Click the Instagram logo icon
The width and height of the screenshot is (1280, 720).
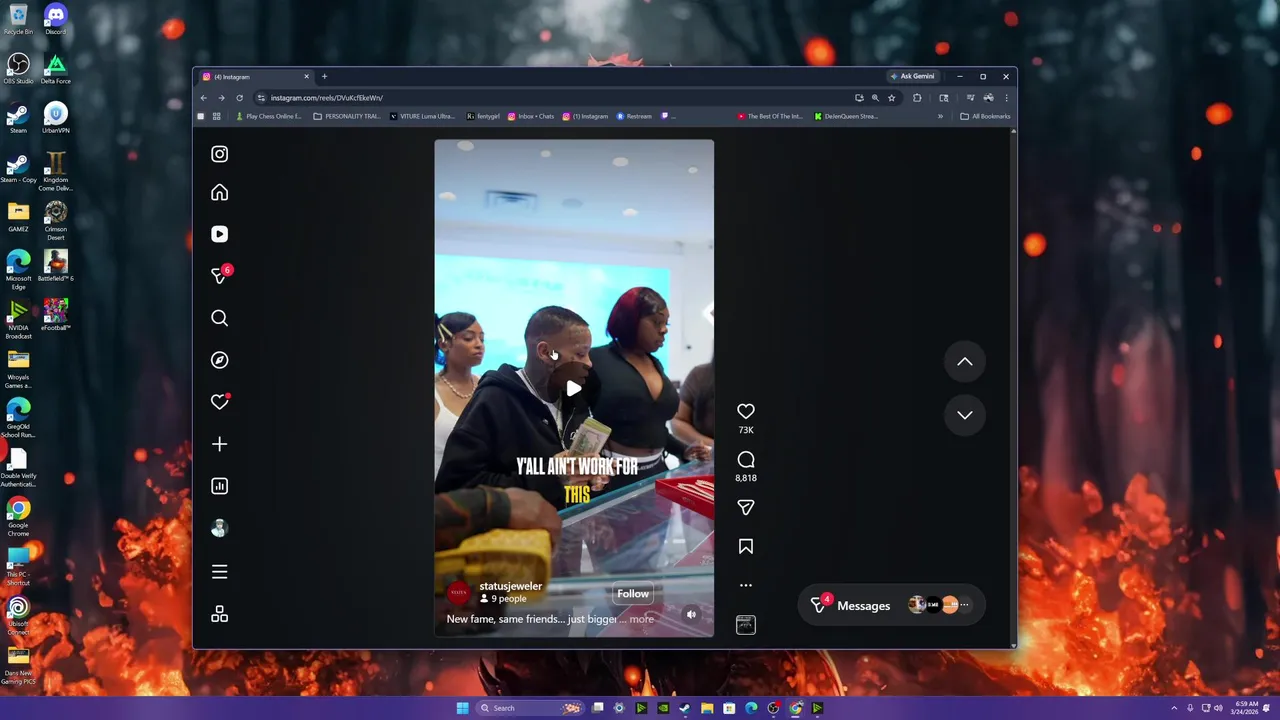(220, 154)
